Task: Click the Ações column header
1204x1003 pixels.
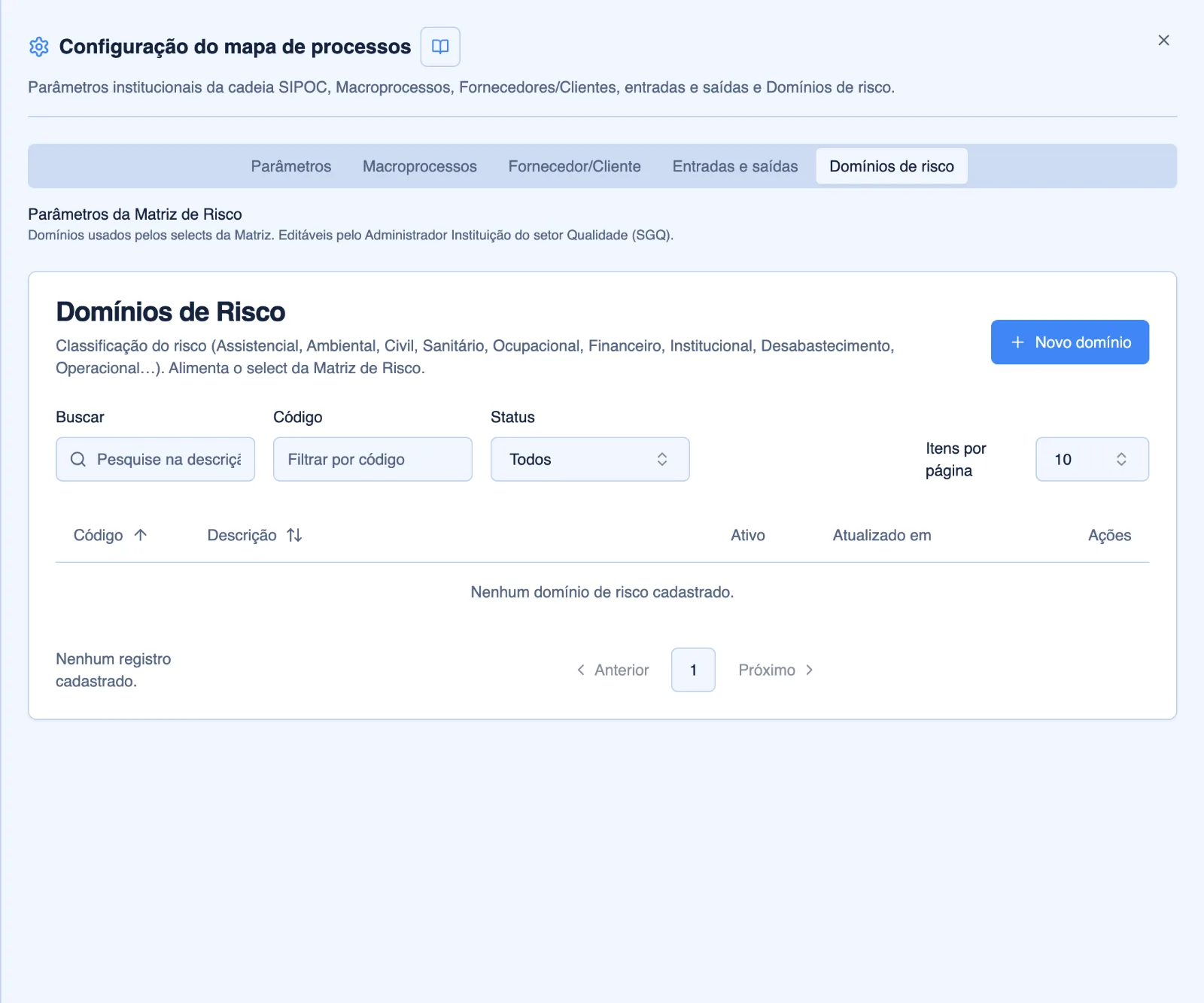Action: 1109,535
